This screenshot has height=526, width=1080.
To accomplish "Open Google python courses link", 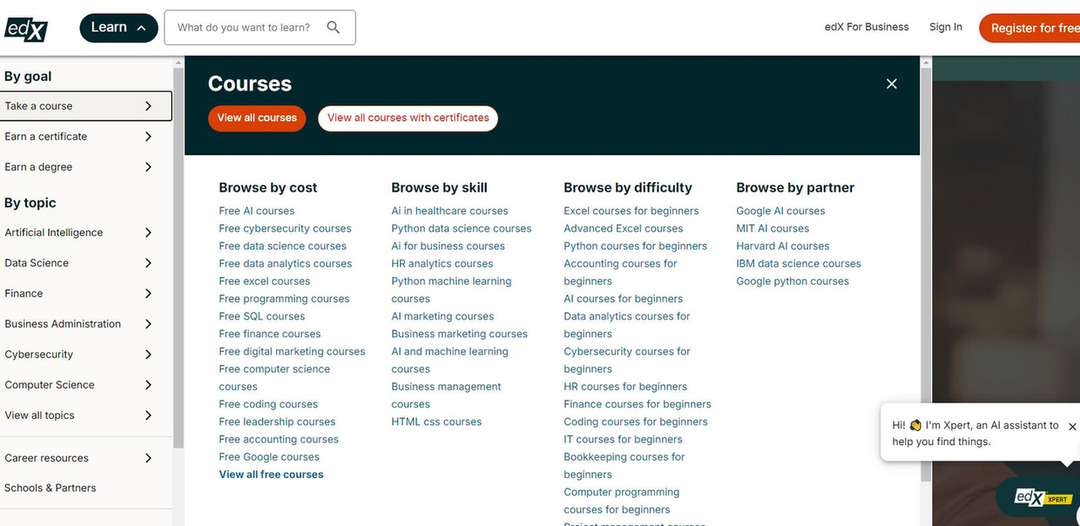I will [793, 281].
